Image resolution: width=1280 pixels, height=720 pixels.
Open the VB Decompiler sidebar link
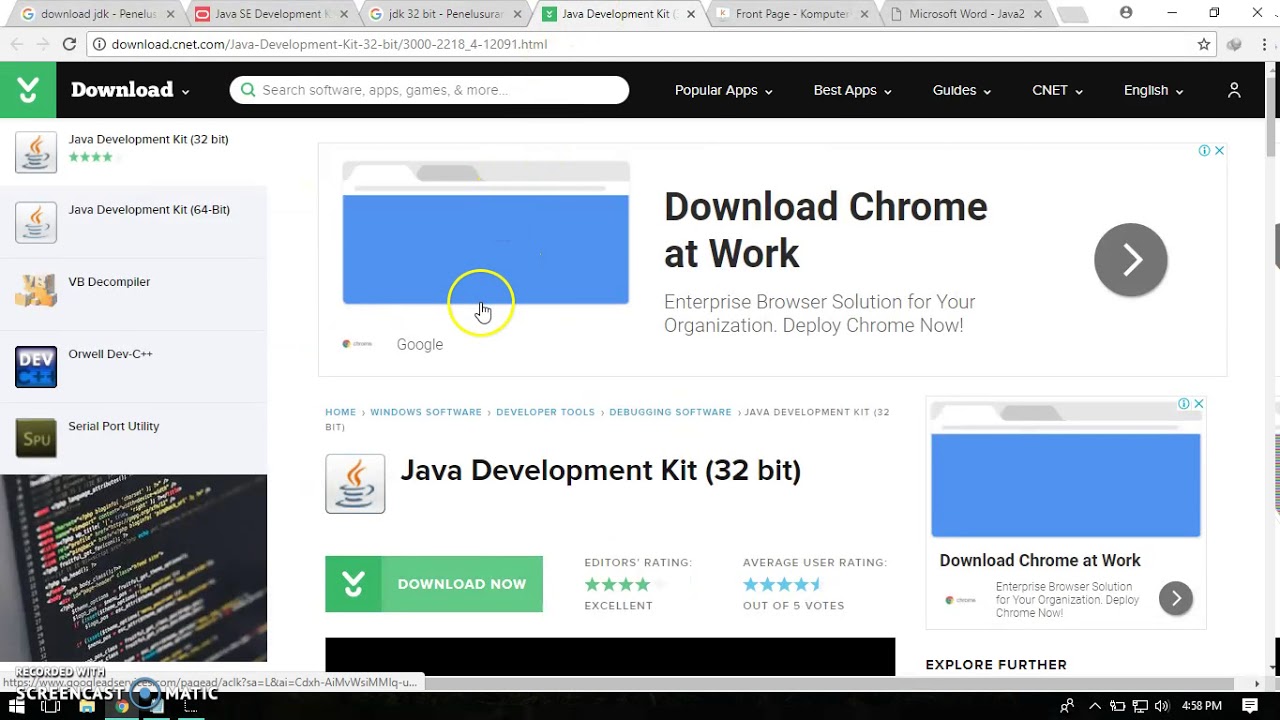tap(109, 282)
